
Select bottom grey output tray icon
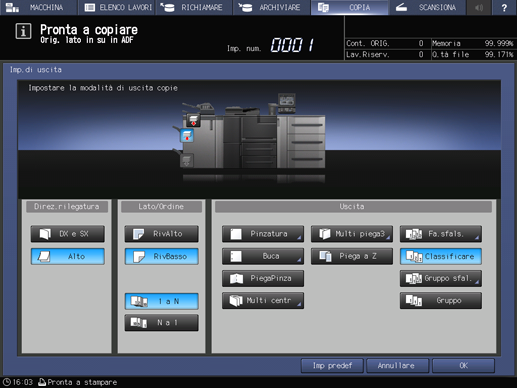click(x=187, y=161)
